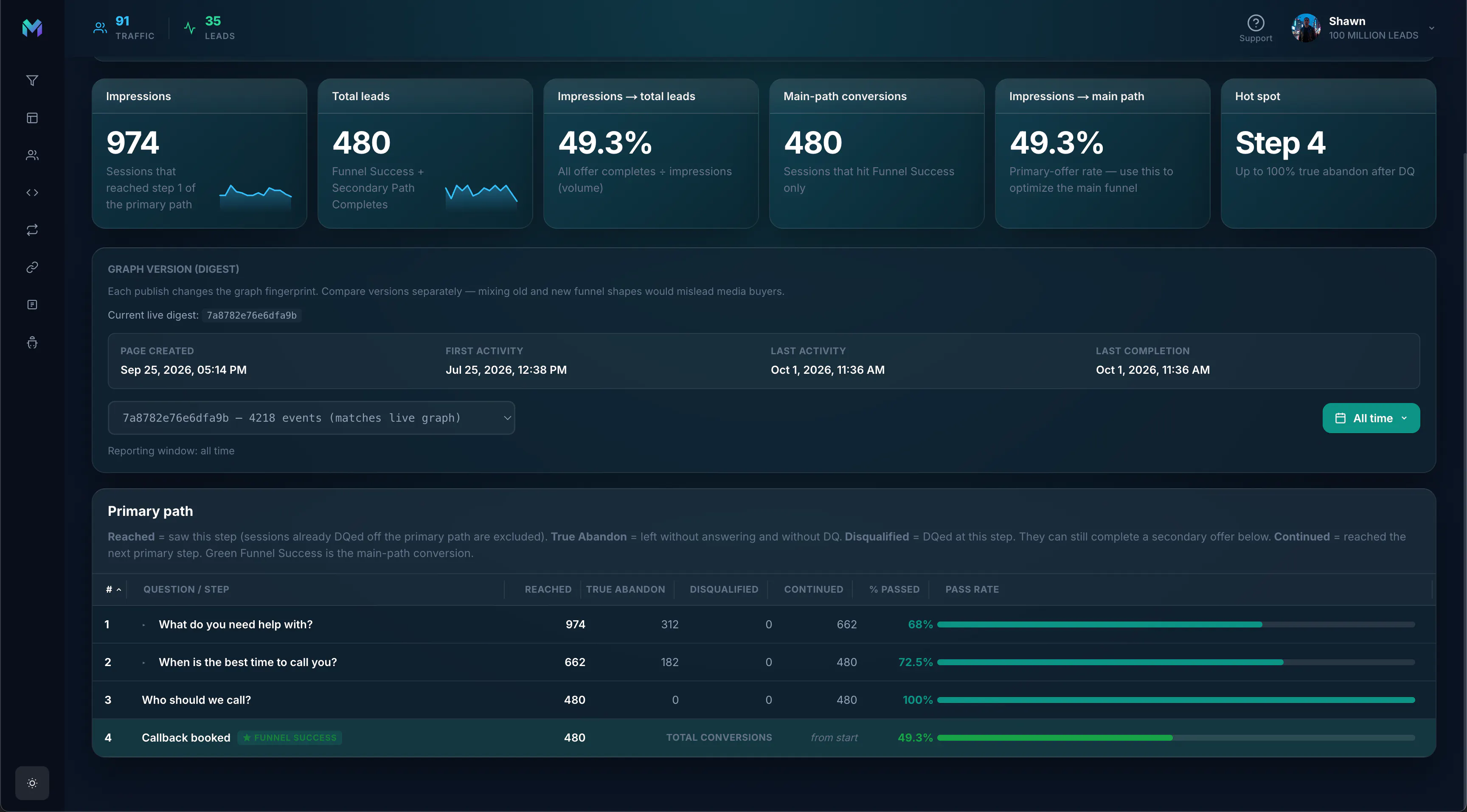Click the Leads pulse icon in header
Screen dimensions: 1467x812
coord(190,28)
